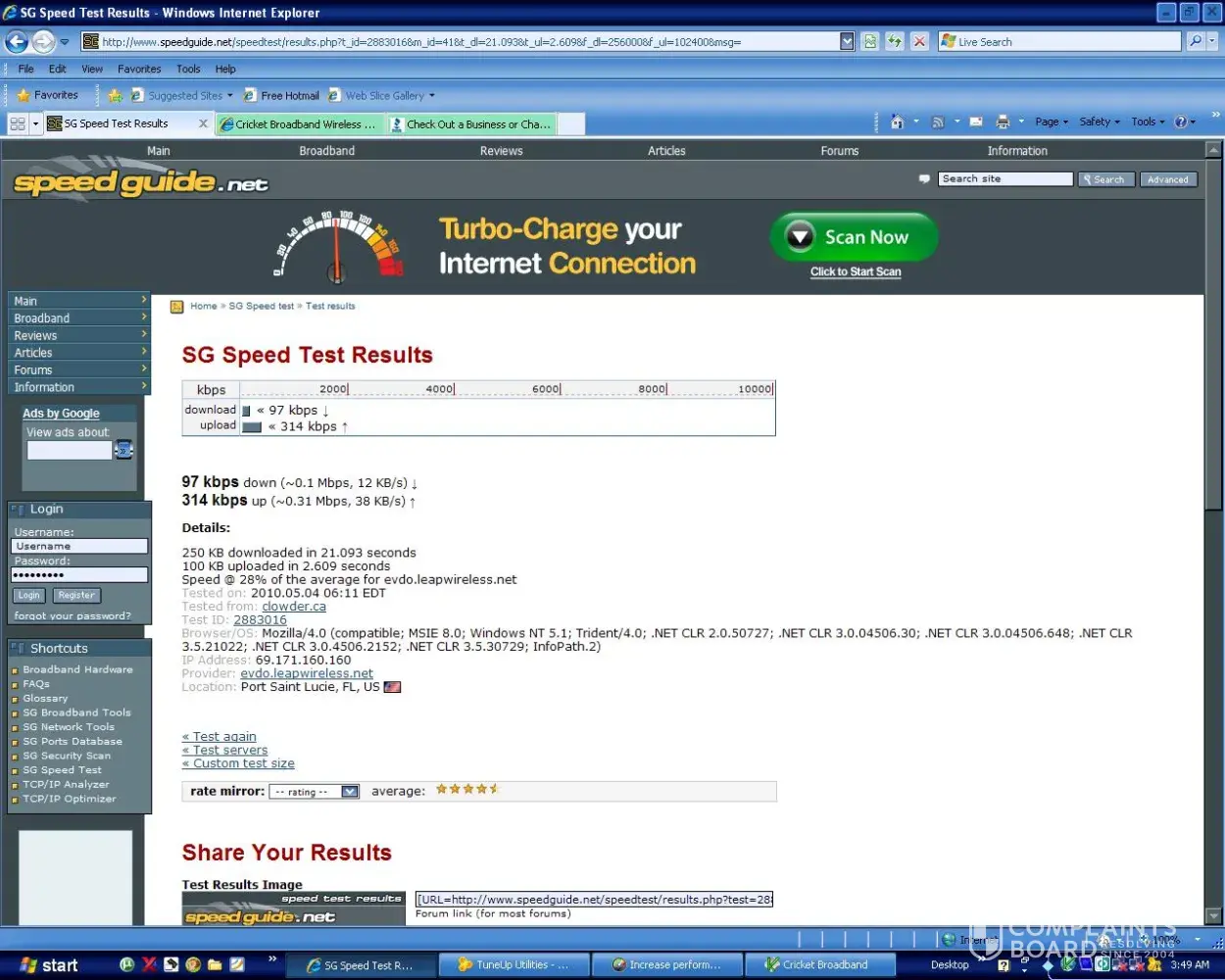Click the evdo.leapwireless.net provider link
The width and height of the screenshot is (1225, 980).
pyautogui.click(x=307, y=673)
